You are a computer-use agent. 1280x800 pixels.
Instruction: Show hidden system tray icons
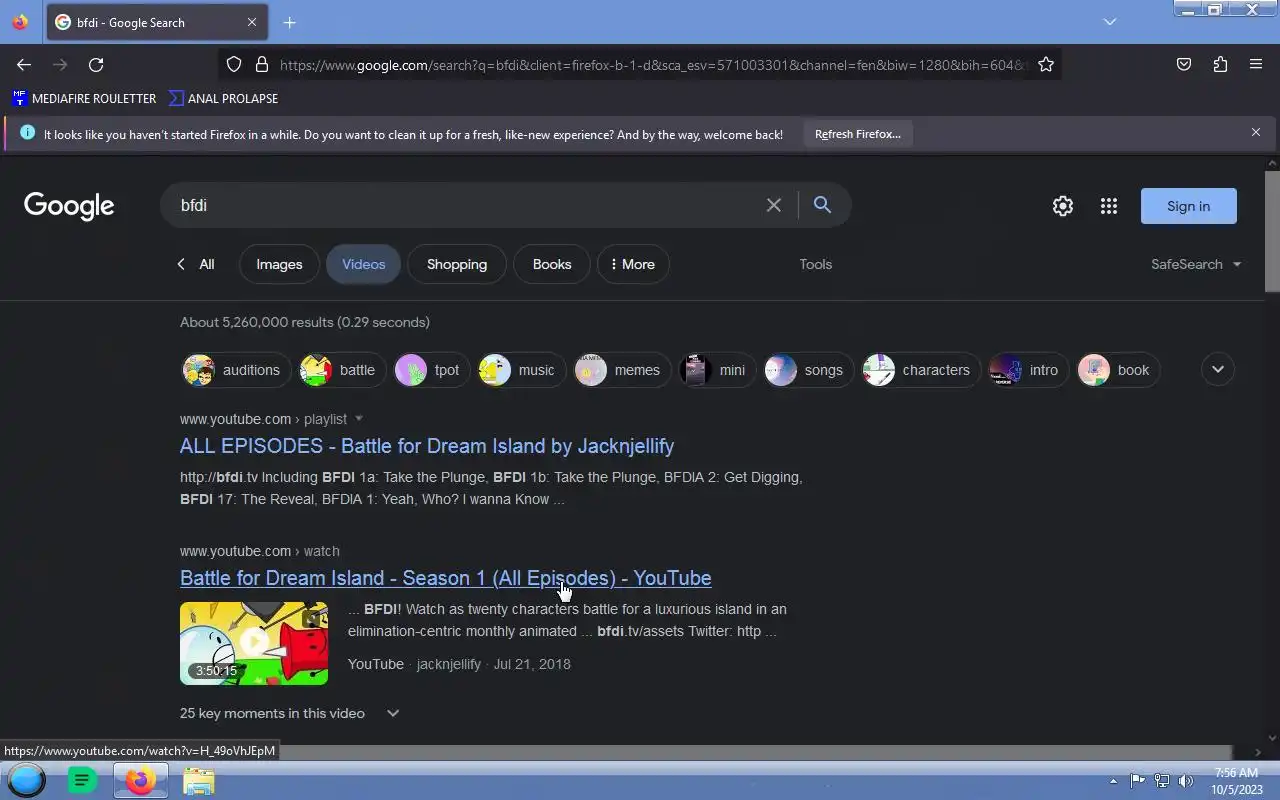(x=1113, y=781)
